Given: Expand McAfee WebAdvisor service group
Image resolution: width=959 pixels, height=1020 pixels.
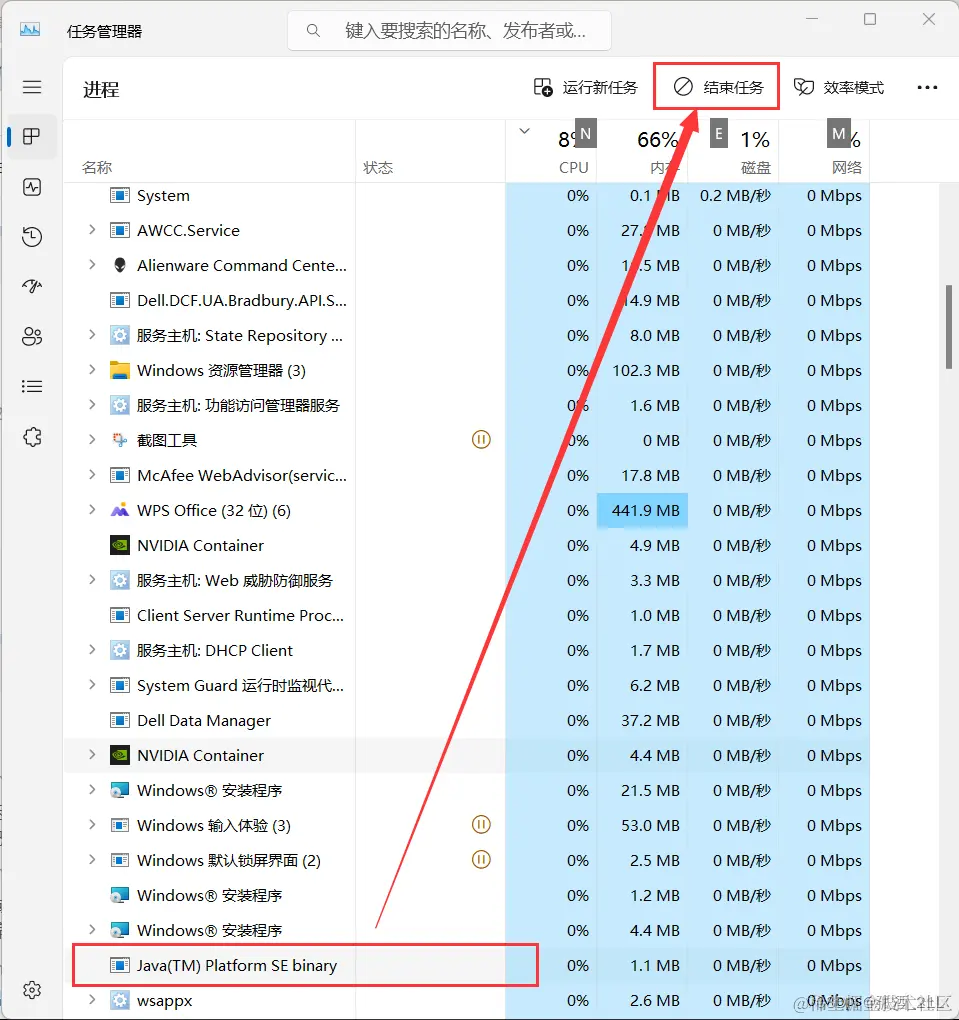Looking at the screenshot, I should 92,475.
